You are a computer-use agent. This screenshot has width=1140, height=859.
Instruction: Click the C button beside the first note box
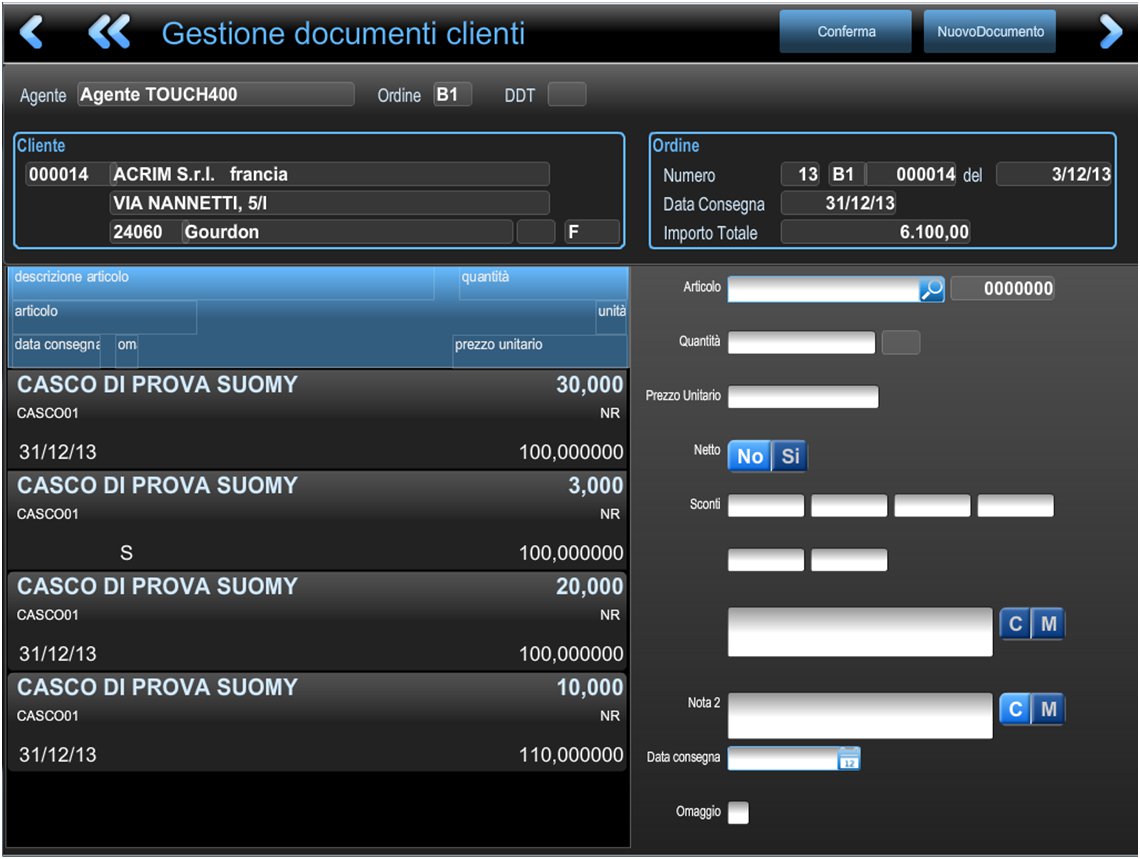coord(1015,624)
